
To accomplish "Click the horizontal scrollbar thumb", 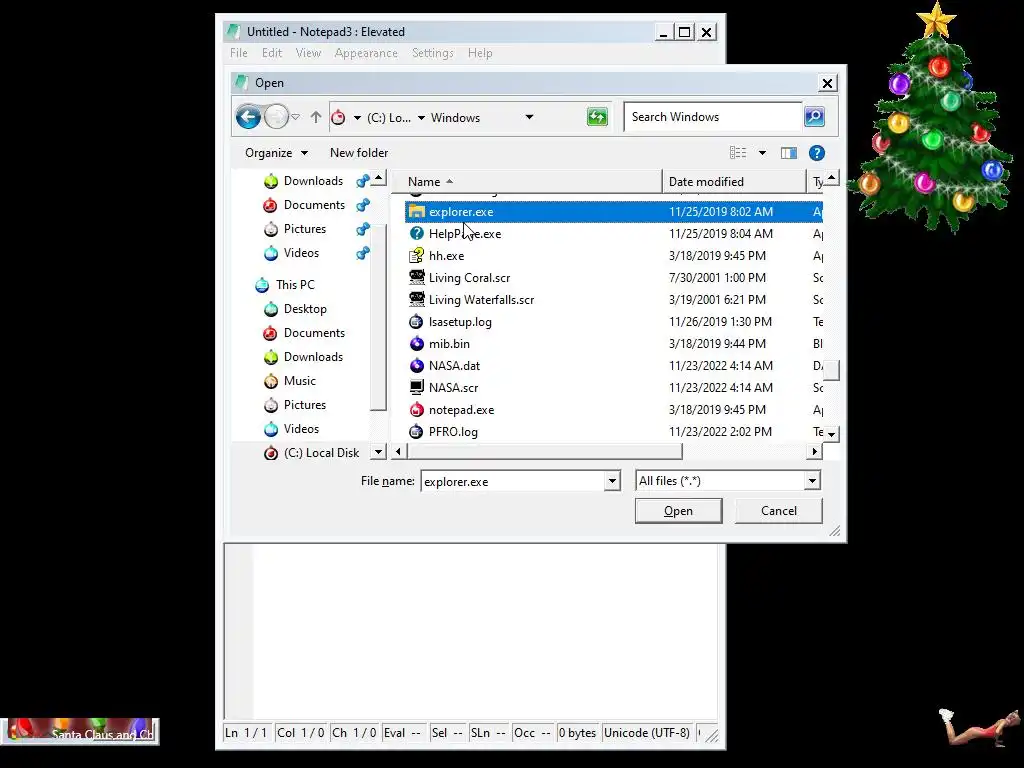I will (x=544, y=451).
